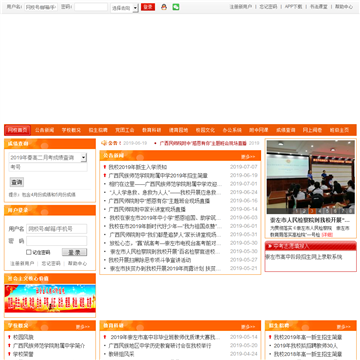Click the speaker icon beside 公告
Screen dimensions: 360x360
coord(104,143)
